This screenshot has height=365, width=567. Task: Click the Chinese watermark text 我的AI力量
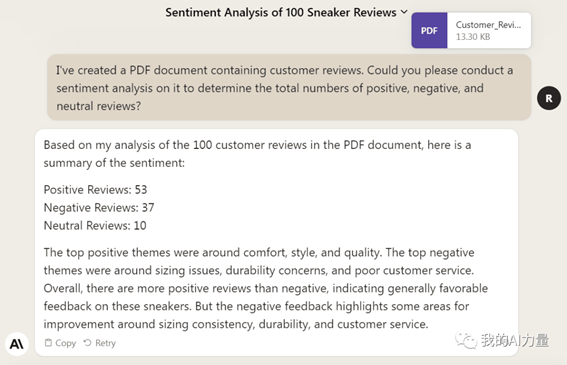click(x=515, y=340)
